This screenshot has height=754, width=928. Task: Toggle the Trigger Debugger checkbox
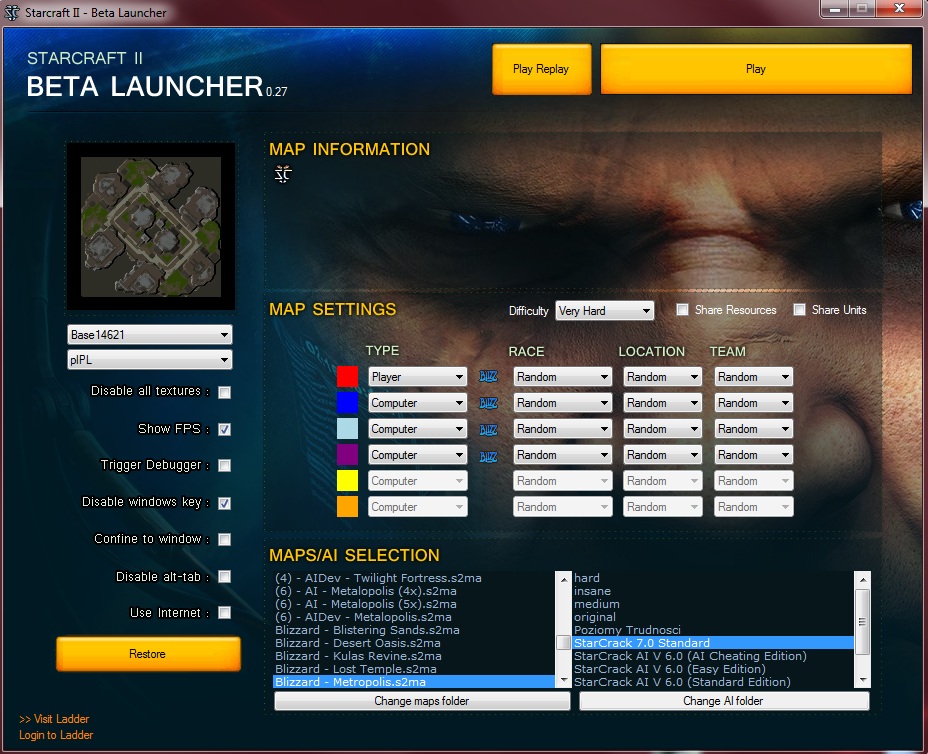(x=224, y=466)
